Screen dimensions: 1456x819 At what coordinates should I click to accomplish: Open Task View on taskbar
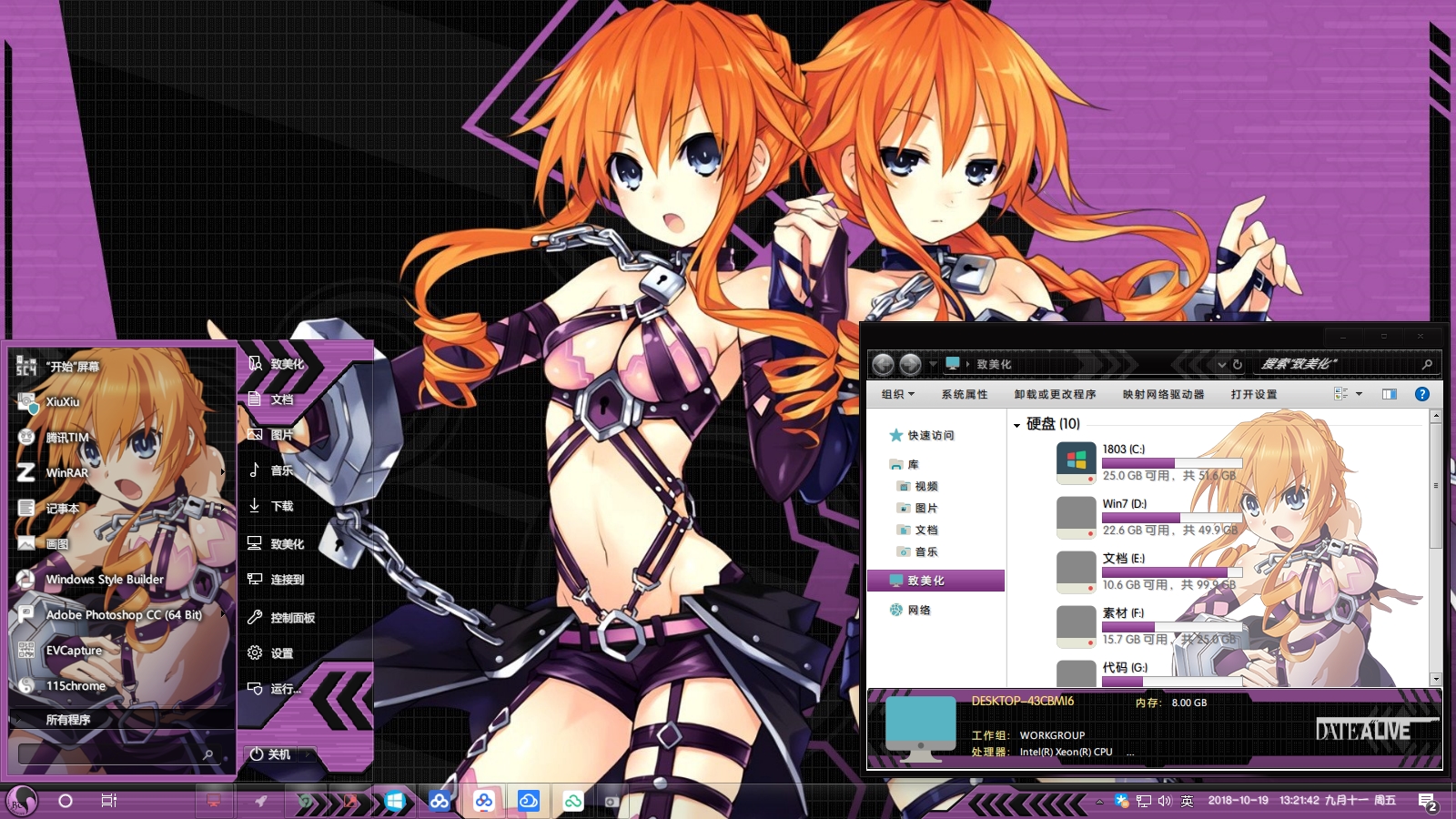pos(108,801)
